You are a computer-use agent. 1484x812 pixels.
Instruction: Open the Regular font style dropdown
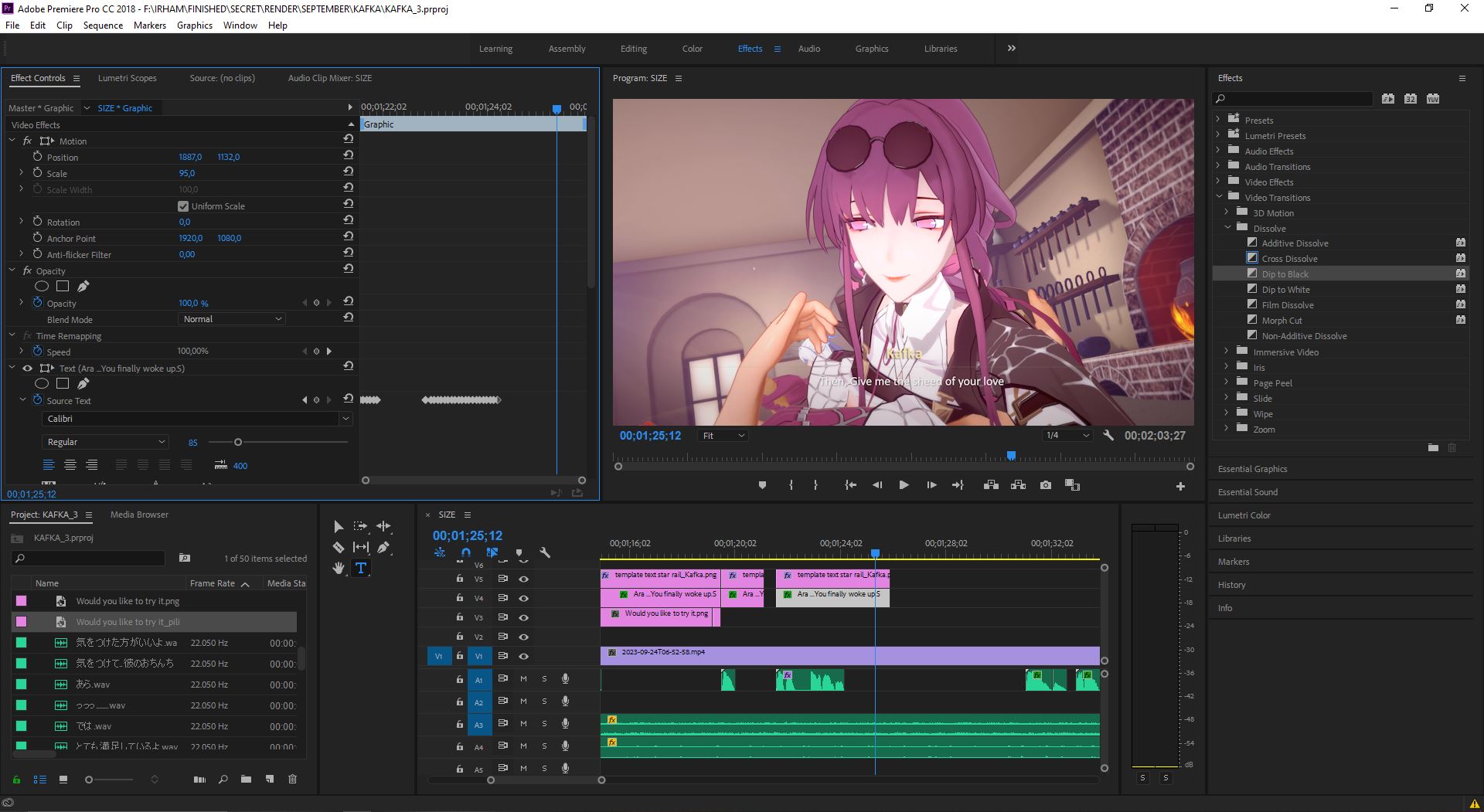point(104,442)
